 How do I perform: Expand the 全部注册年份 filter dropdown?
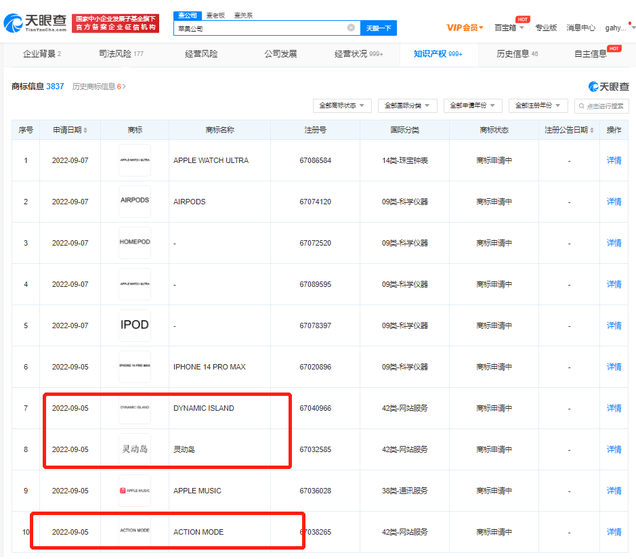point(538,105)
